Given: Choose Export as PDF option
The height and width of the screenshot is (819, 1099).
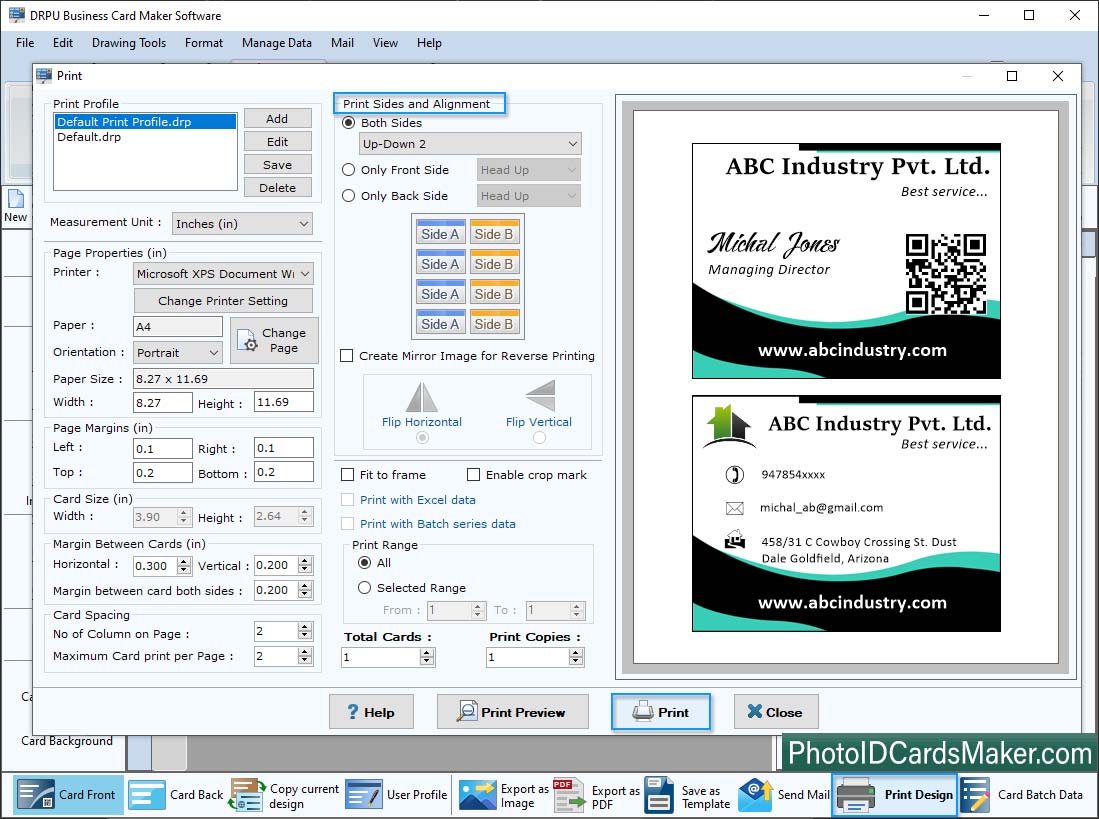Looking at the screenshot, I should (596, 796).
